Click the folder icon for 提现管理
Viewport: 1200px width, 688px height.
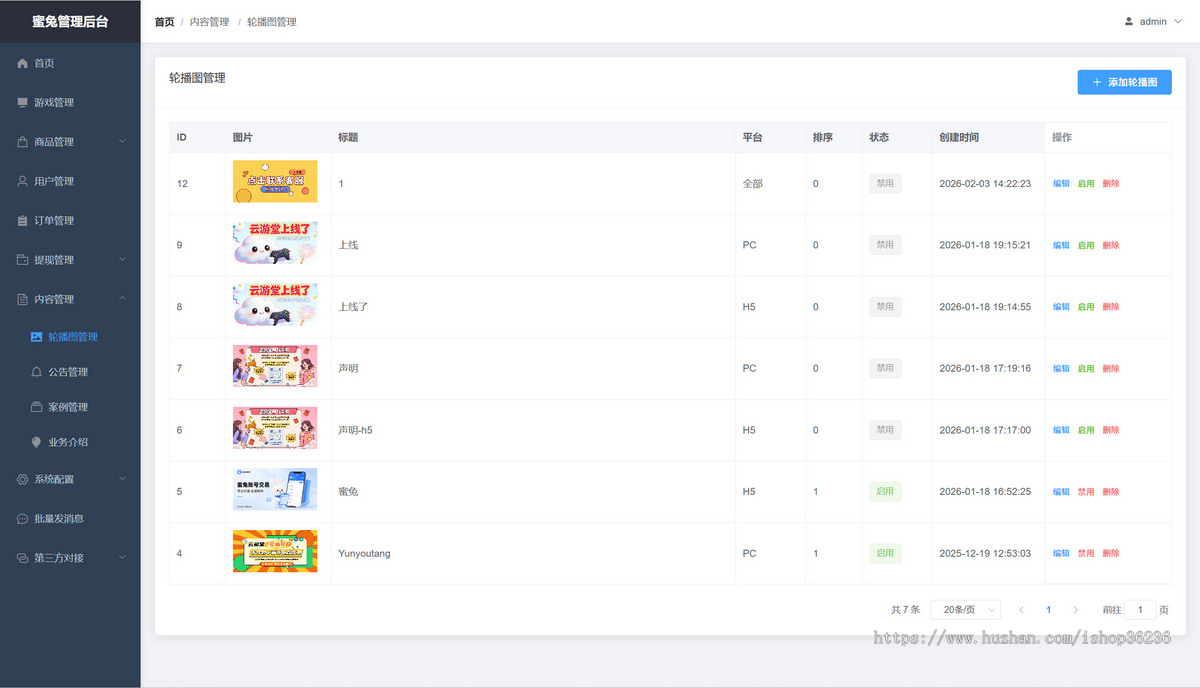pos(23,260)
